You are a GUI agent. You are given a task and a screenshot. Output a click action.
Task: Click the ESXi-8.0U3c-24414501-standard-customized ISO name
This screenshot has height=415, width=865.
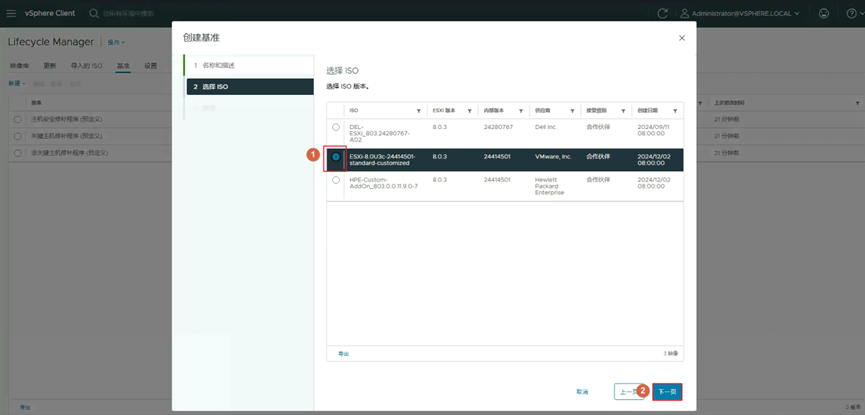(382, 160)
